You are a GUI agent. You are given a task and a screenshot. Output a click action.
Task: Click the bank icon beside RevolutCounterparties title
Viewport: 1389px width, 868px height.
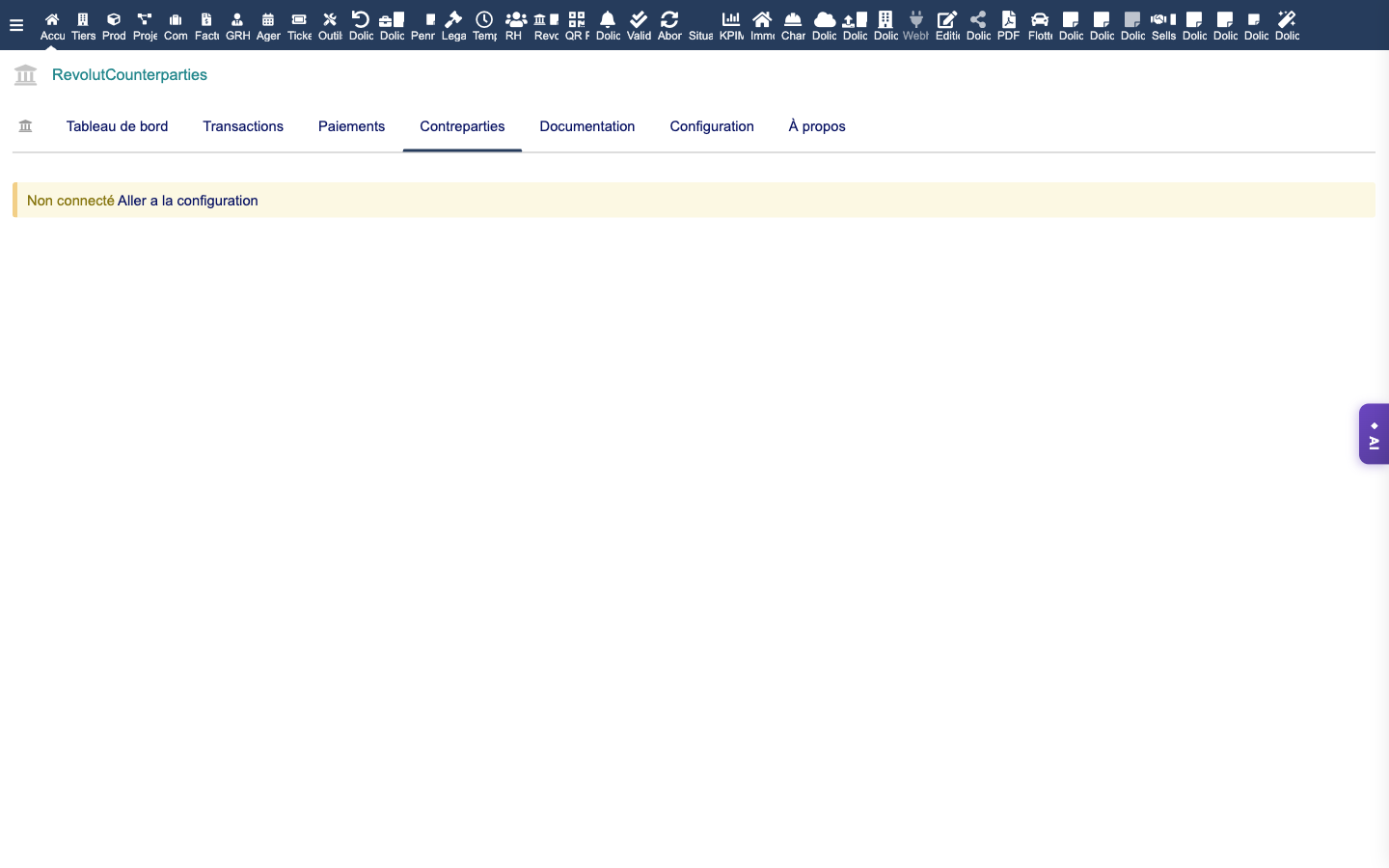click(26, 74)
